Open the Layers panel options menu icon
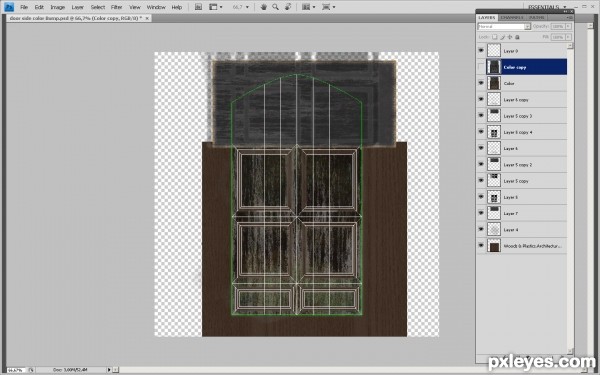The image size is (600, 375). click(569, 18)
